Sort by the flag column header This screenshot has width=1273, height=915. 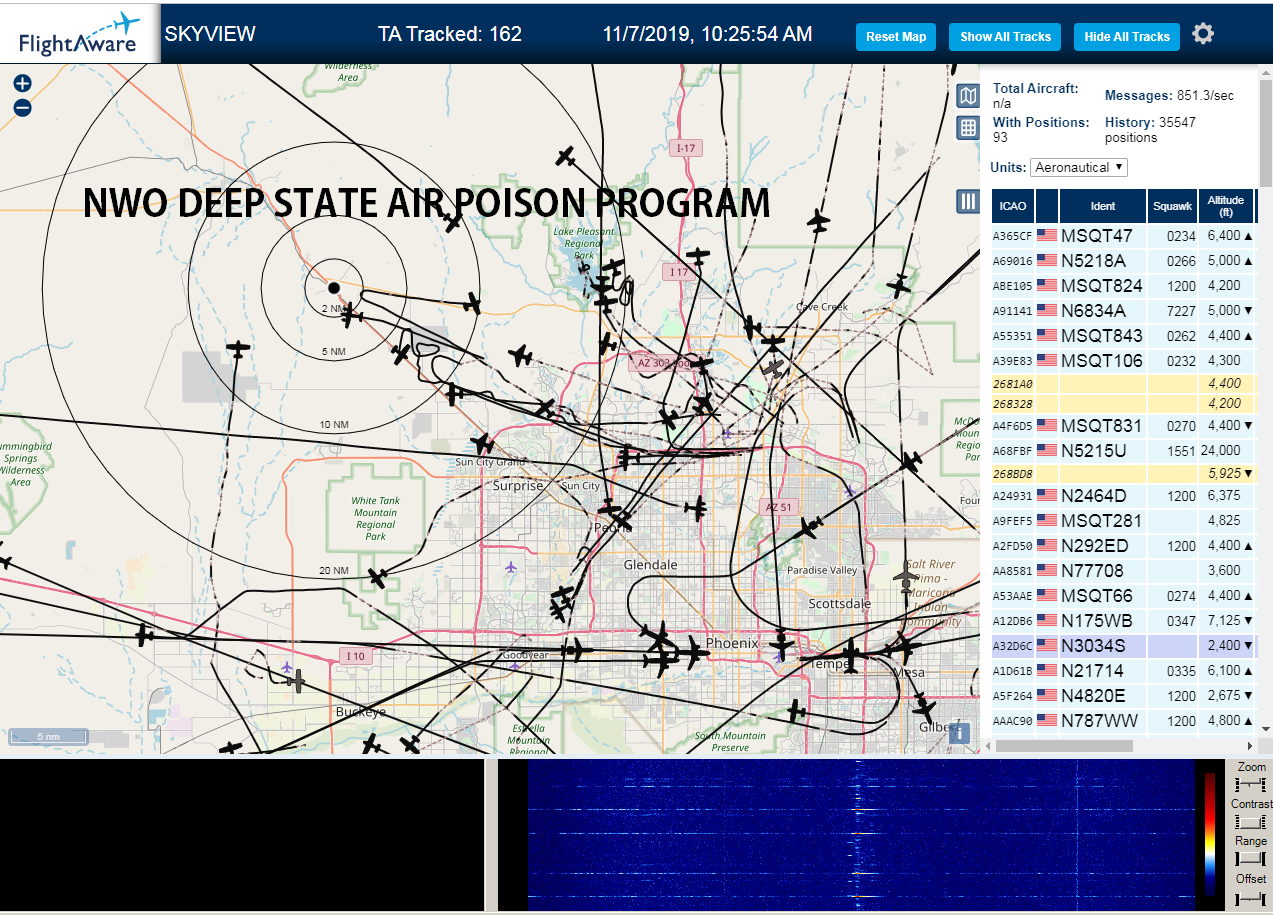pos(1047,206)
